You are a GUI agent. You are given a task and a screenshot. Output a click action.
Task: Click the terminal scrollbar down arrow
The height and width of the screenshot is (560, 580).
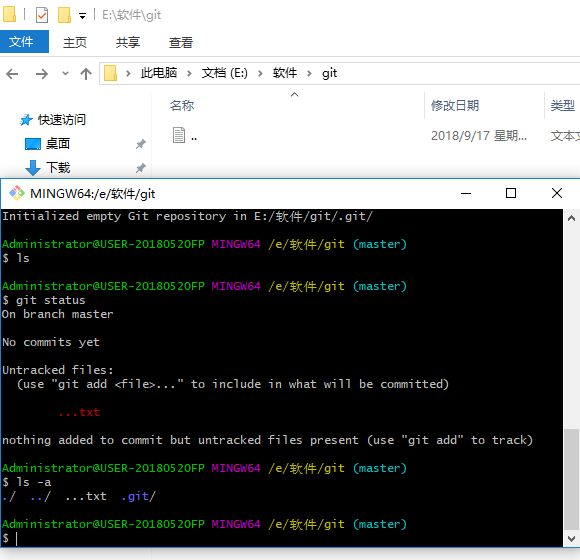tap(571, 539)
